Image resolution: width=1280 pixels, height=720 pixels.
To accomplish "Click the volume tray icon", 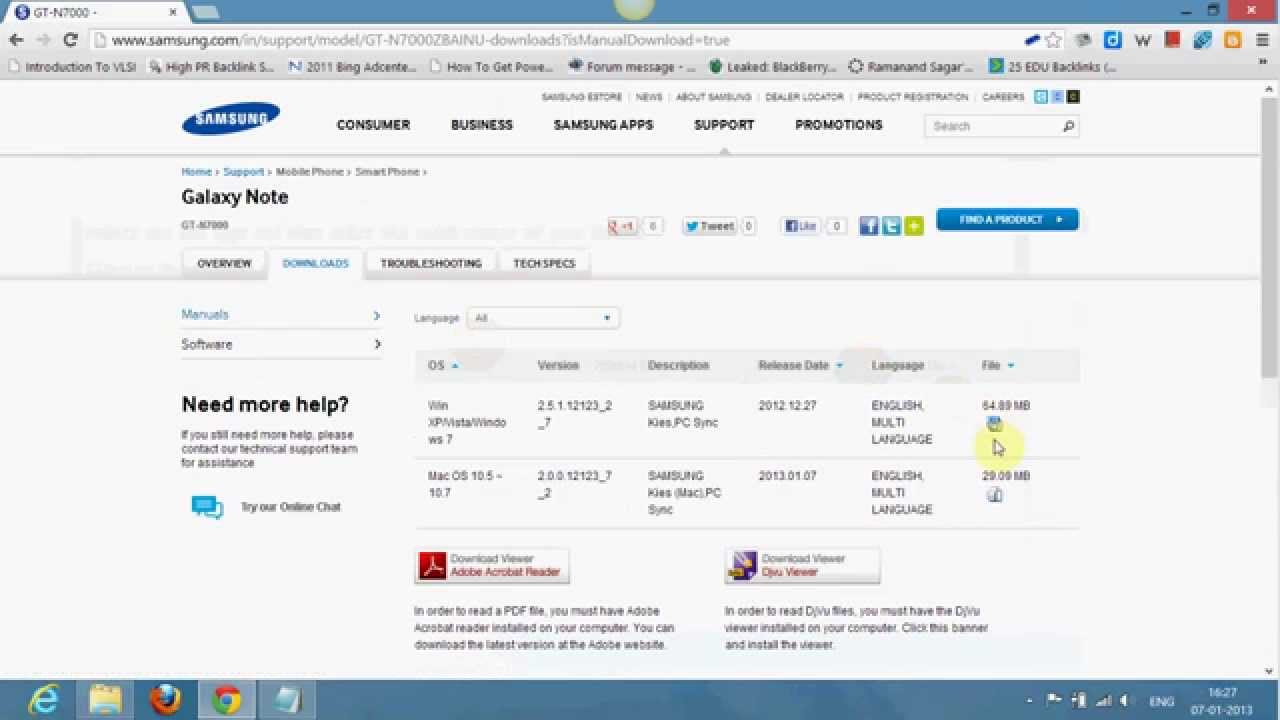I will tap(1126, 701).
